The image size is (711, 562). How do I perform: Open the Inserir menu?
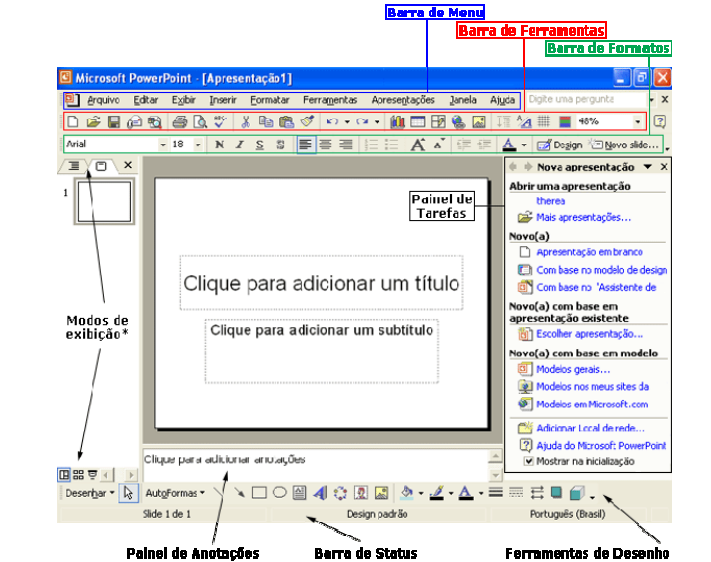(x=222, y=100)
